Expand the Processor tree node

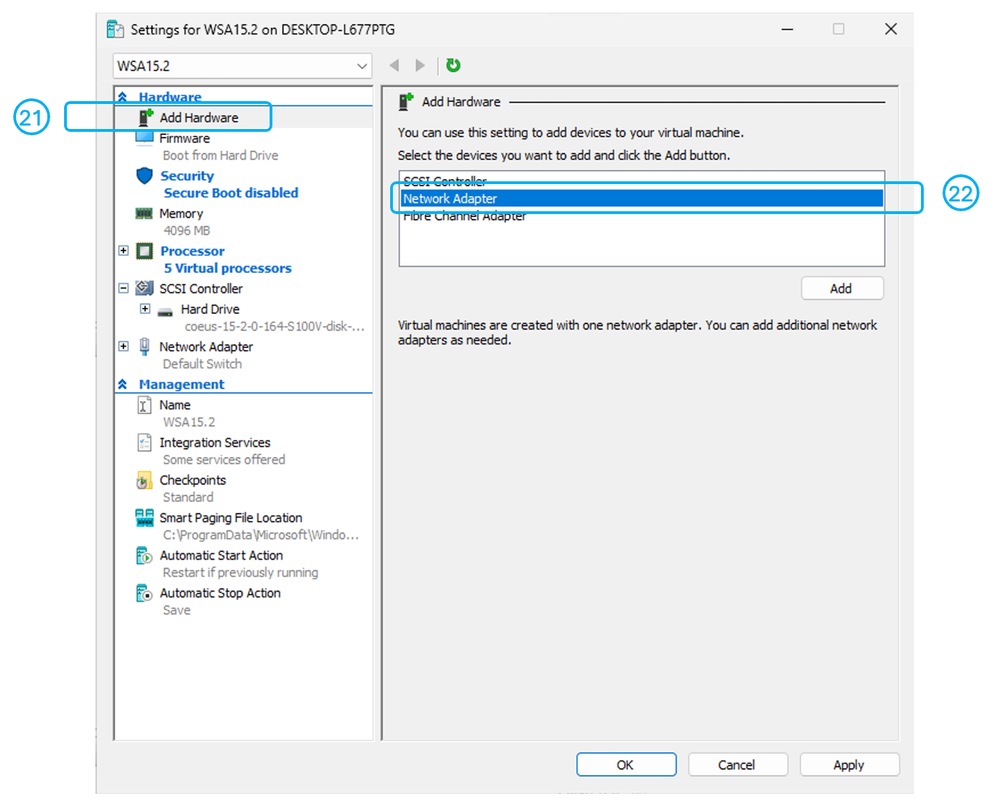pos(124,250)
